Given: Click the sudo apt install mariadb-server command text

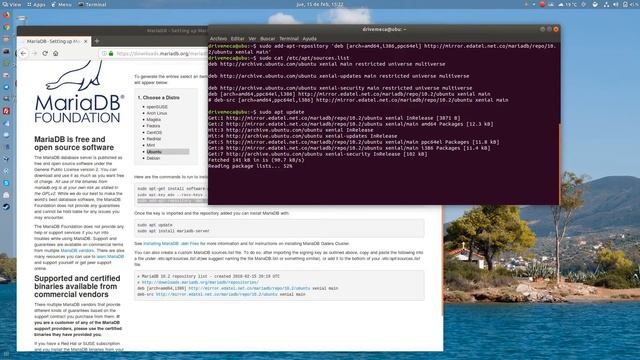Looking at the screenshot, I should pyautogui.click(x=173, y=231).
